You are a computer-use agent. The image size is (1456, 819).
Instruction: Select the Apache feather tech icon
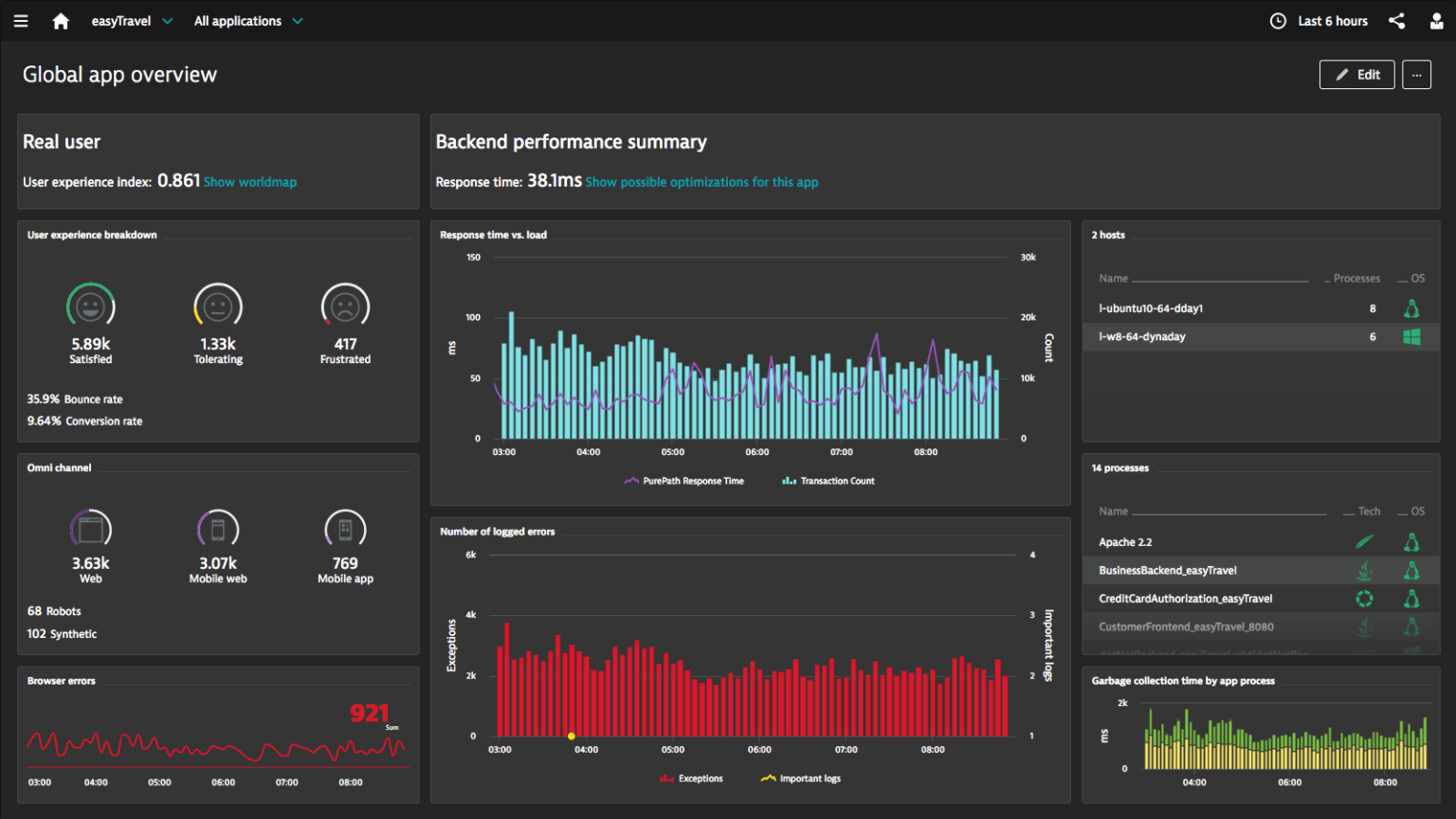tap(1365, 541)
